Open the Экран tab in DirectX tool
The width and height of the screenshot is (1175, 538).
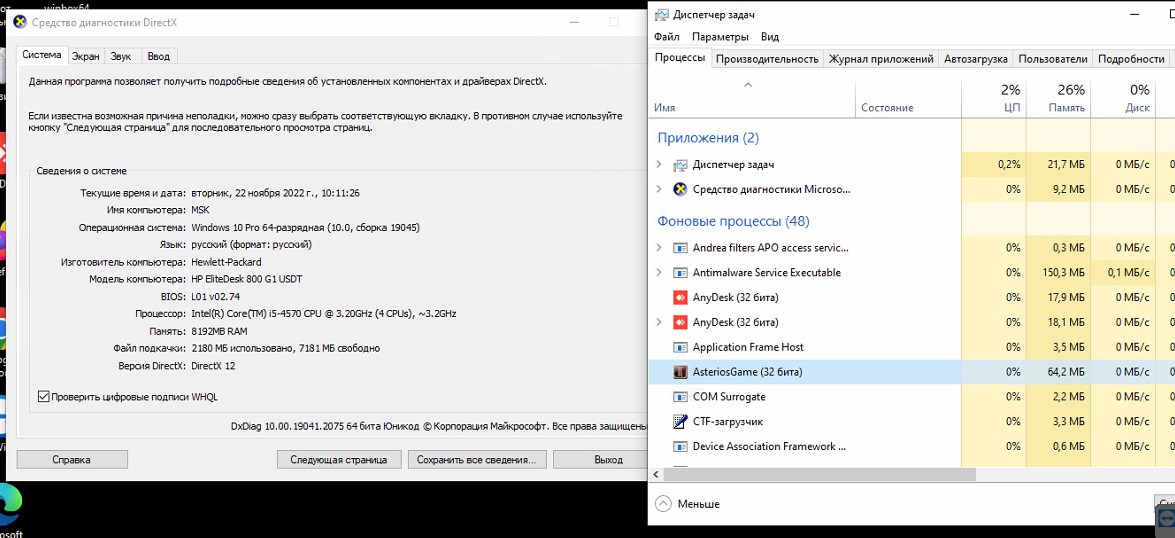pos(85,56)
